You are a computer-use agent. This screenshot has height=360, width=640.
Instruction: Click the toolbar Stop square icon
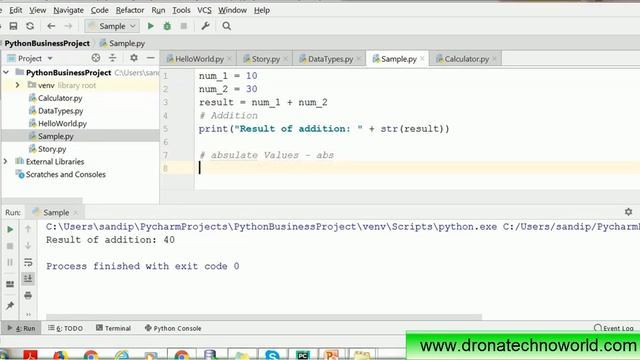184,26
